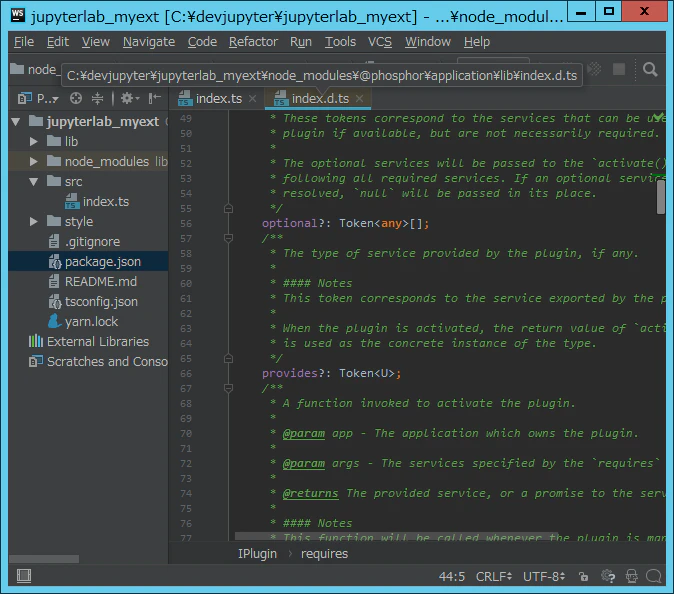
Task: Click the requires breadcrumb
Action: 324,554
